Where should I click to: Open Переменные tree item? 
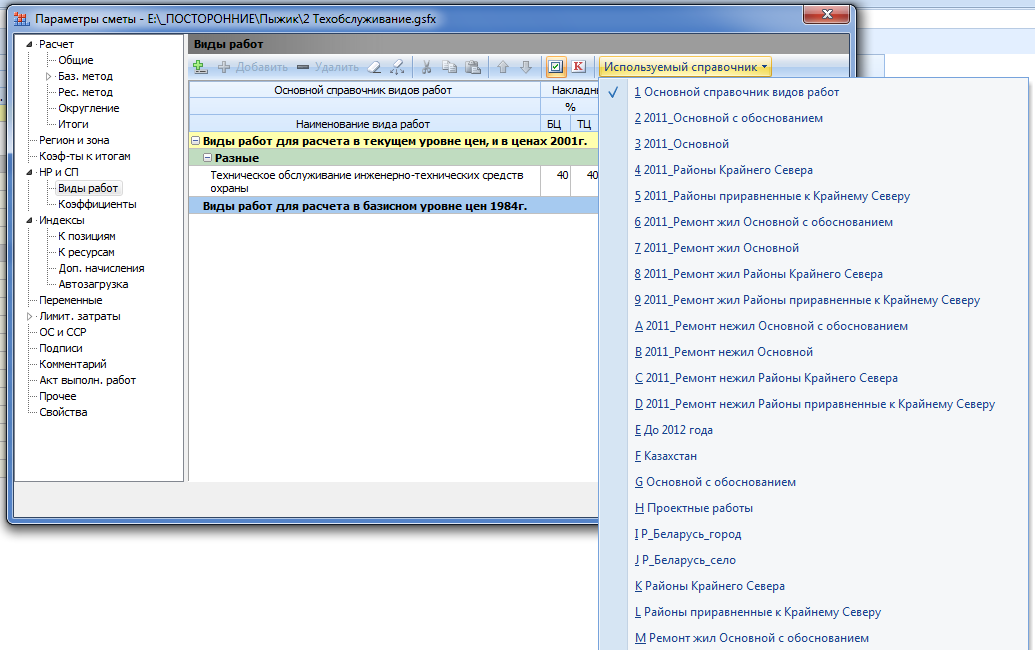click(x=71, y=300)
